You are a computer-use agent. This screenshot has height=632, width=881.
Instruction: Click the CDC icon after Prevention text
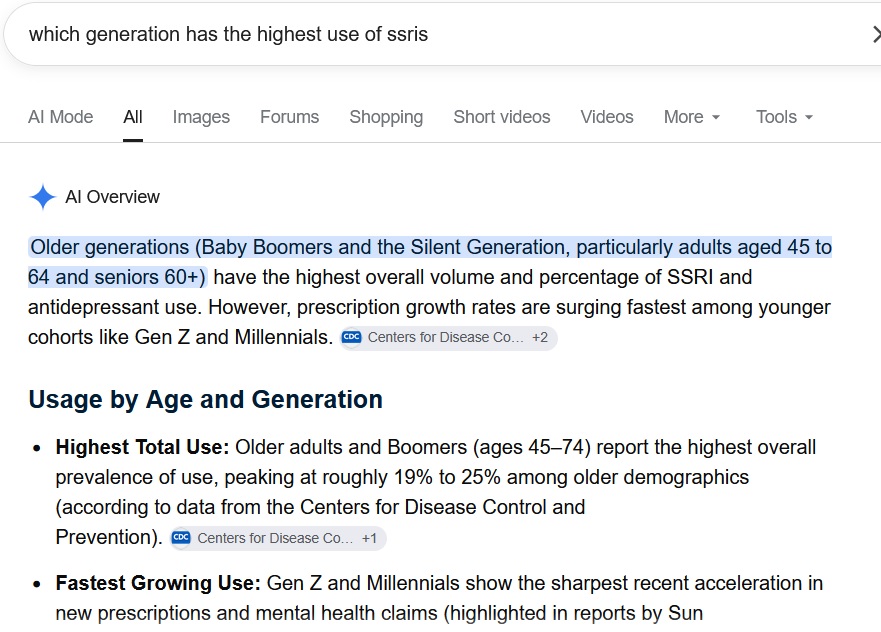181,538
